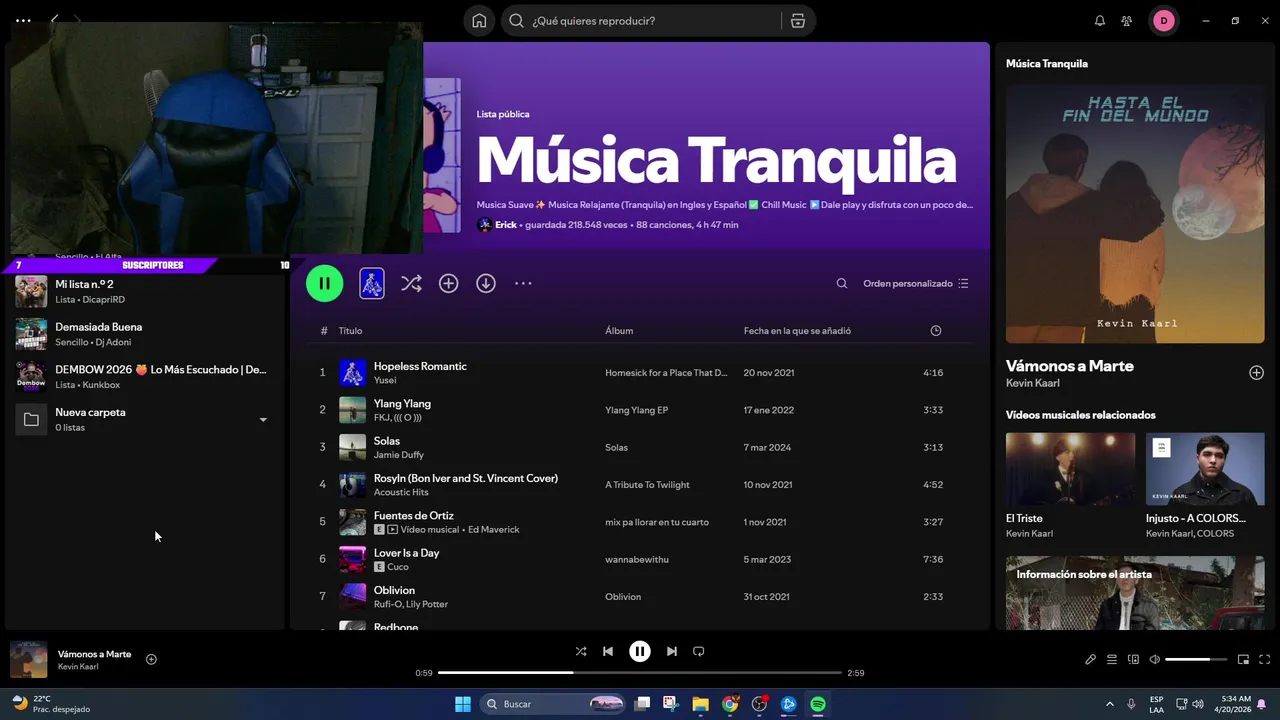
Task: Play El Triste music video
Action: pos(1070,469)
